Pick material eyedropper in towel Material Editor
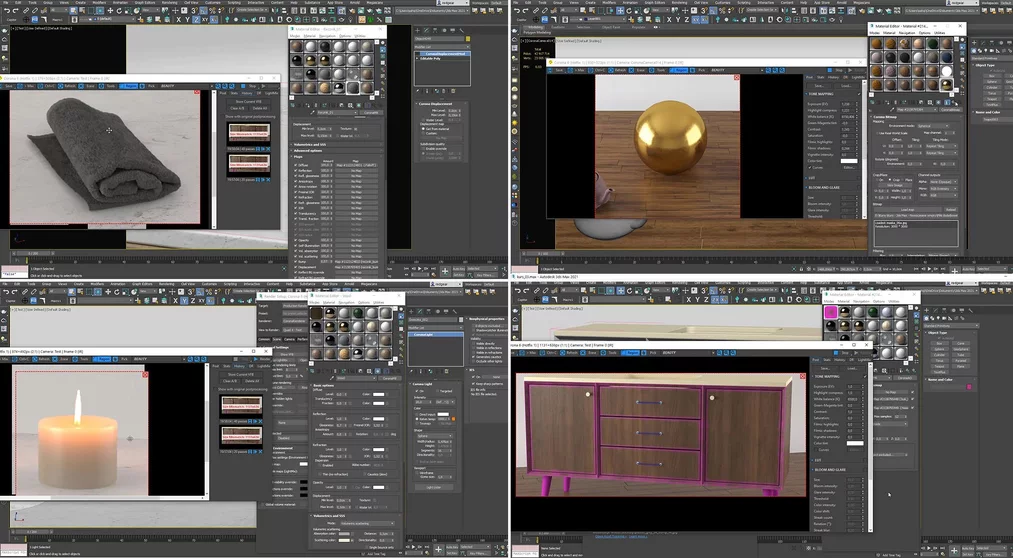 (313, 112)
